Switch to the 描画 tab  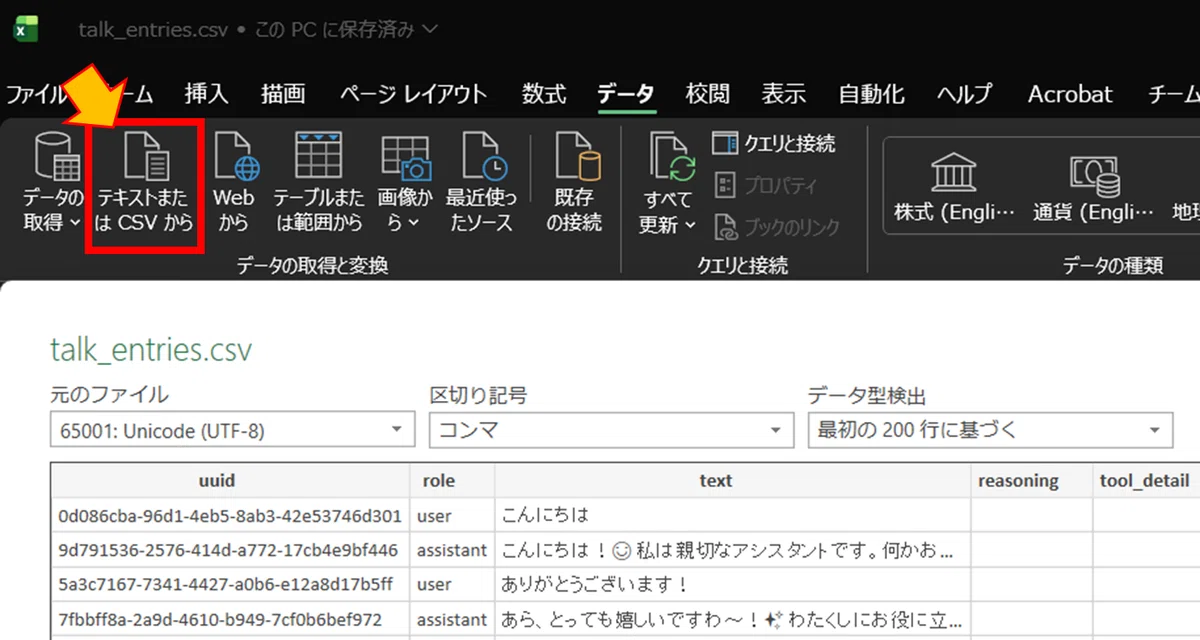(x=283, y=94)
